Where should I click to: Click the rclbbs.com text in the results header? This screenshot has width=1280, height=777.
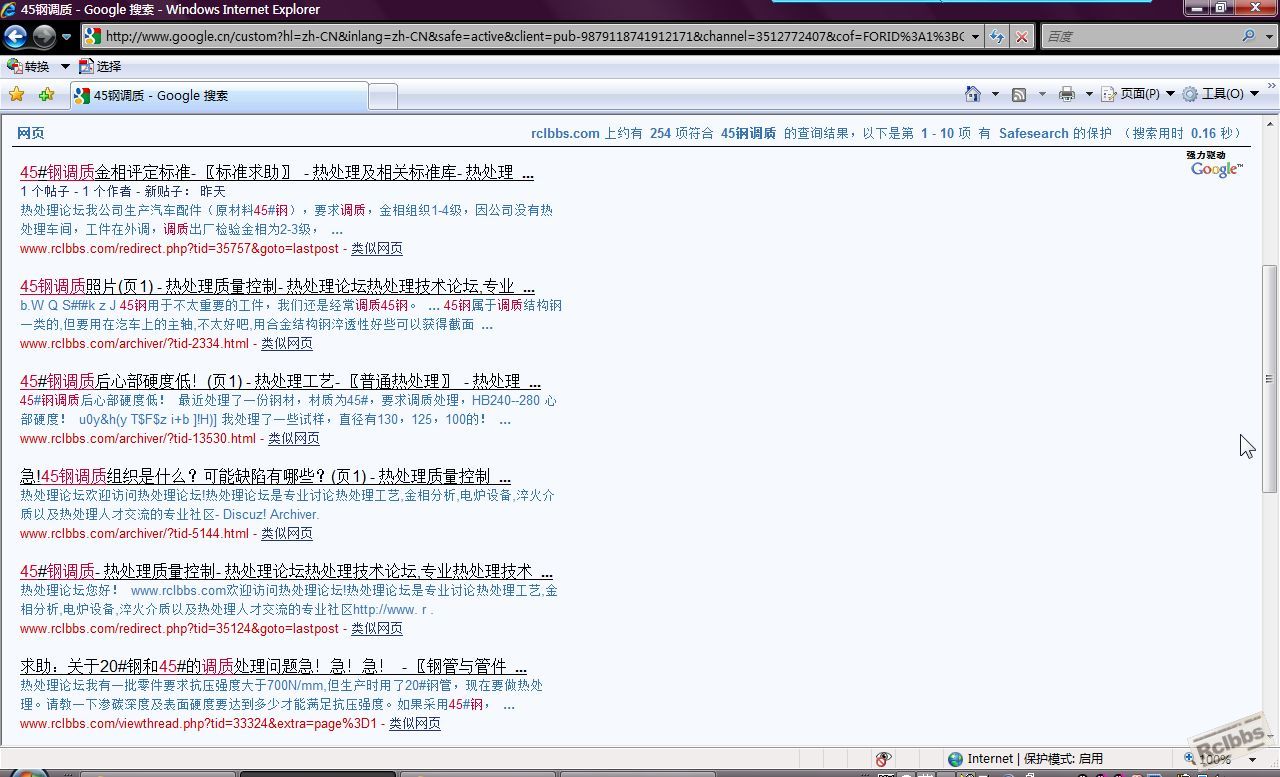[x=565, y=133]
